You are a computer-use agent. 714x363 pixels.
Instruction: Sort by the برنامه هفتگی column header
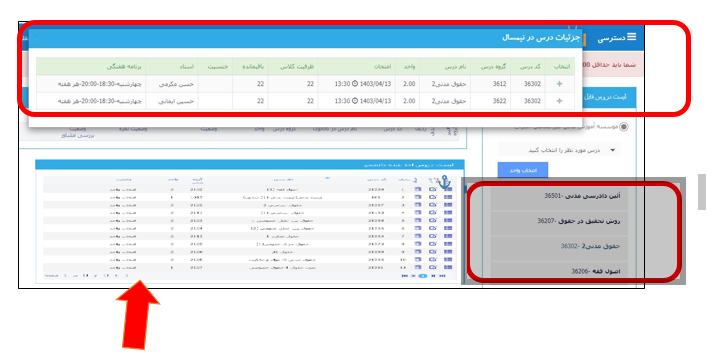click(x=124, y=66)
